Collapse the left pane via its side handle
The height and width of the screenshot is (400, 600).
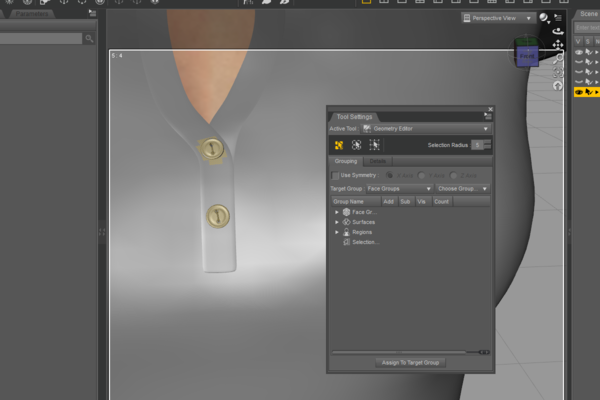click(x=102, y=232)
